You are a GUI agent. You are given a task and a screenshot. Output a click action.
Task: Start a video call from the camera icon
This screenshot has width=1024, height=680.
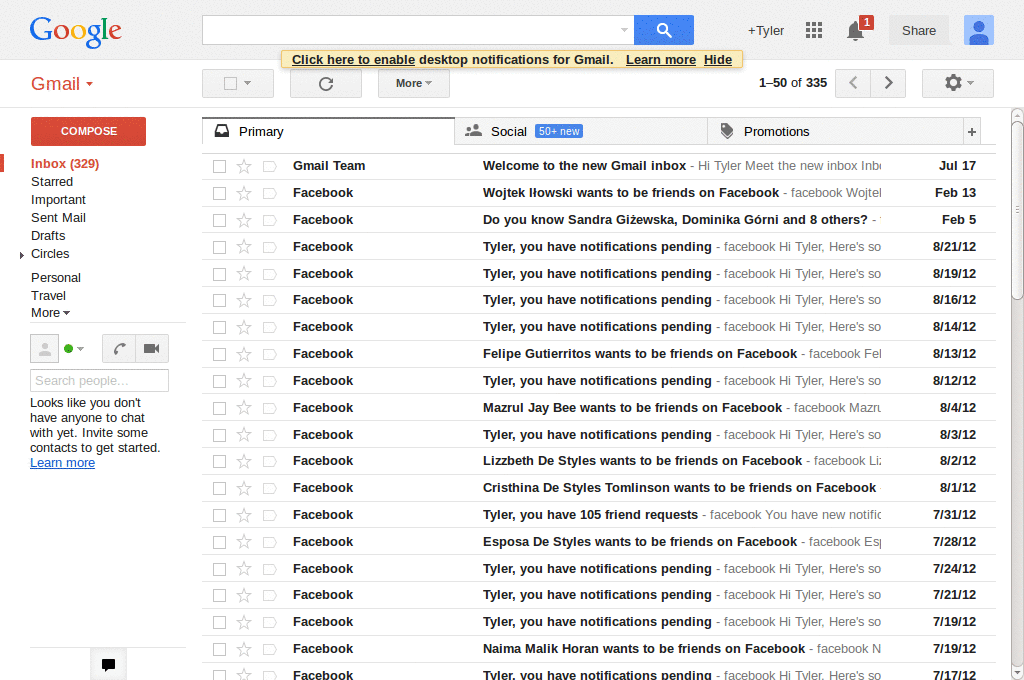tap(151, 348)
